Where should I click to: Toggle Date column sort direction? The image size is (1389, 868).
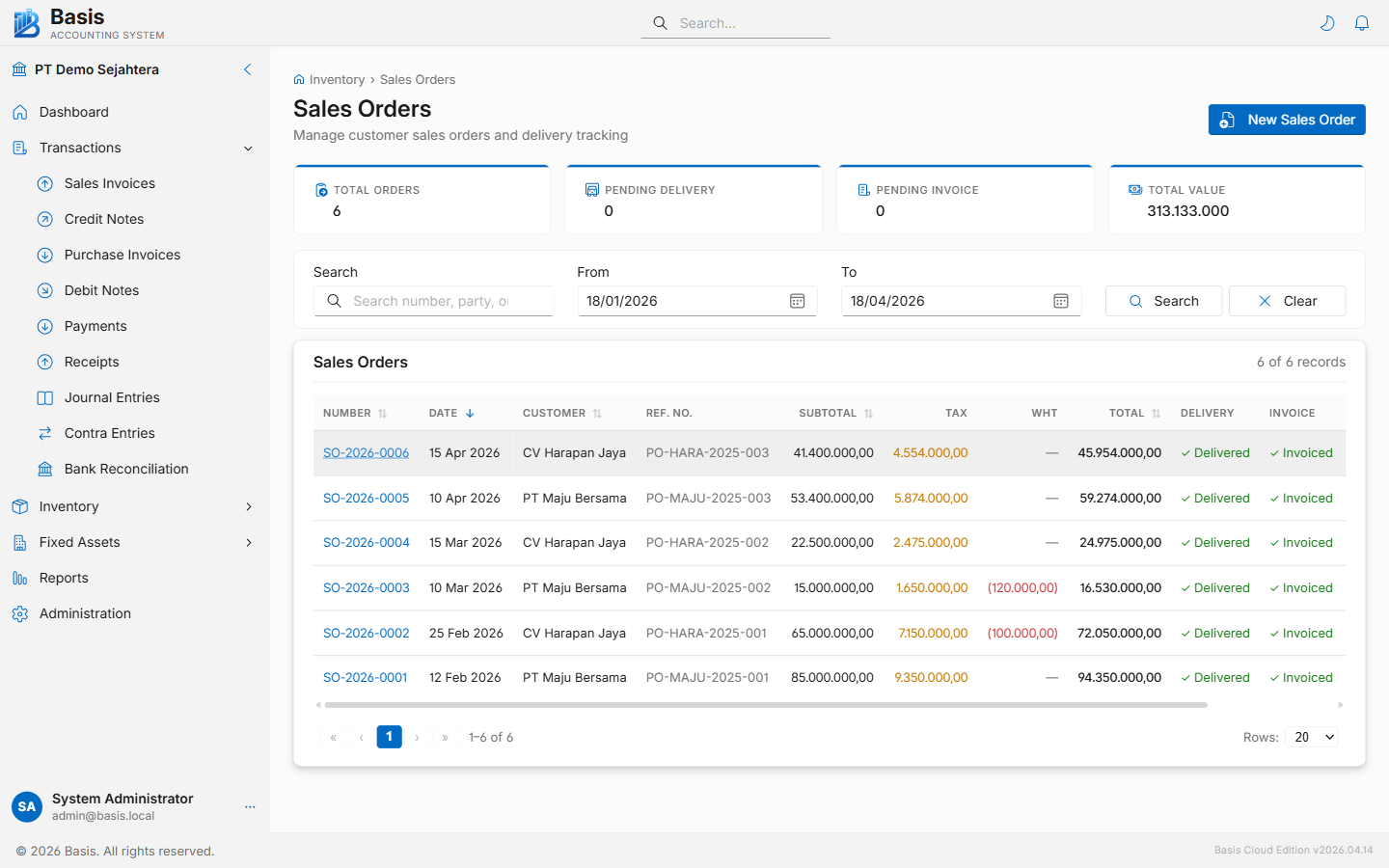tap(470, 414)
